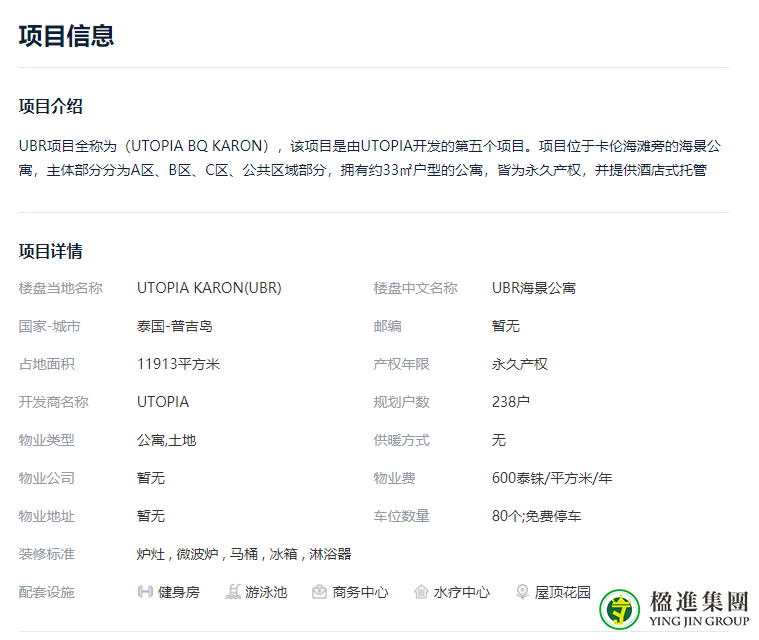Click the value 泰国-普吉岛
The image size is (759, 640).
[x=175, y=326]
